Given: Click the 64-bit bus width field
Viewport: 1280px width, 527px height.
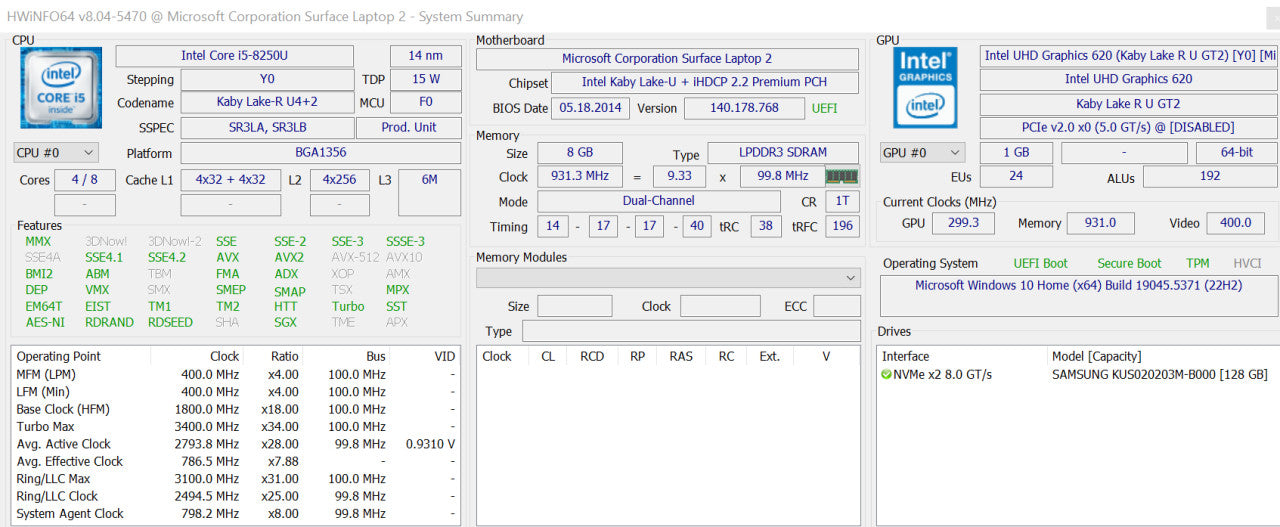Looking at the screenshot, I should pyautogui.click(x=1237, y=153).
